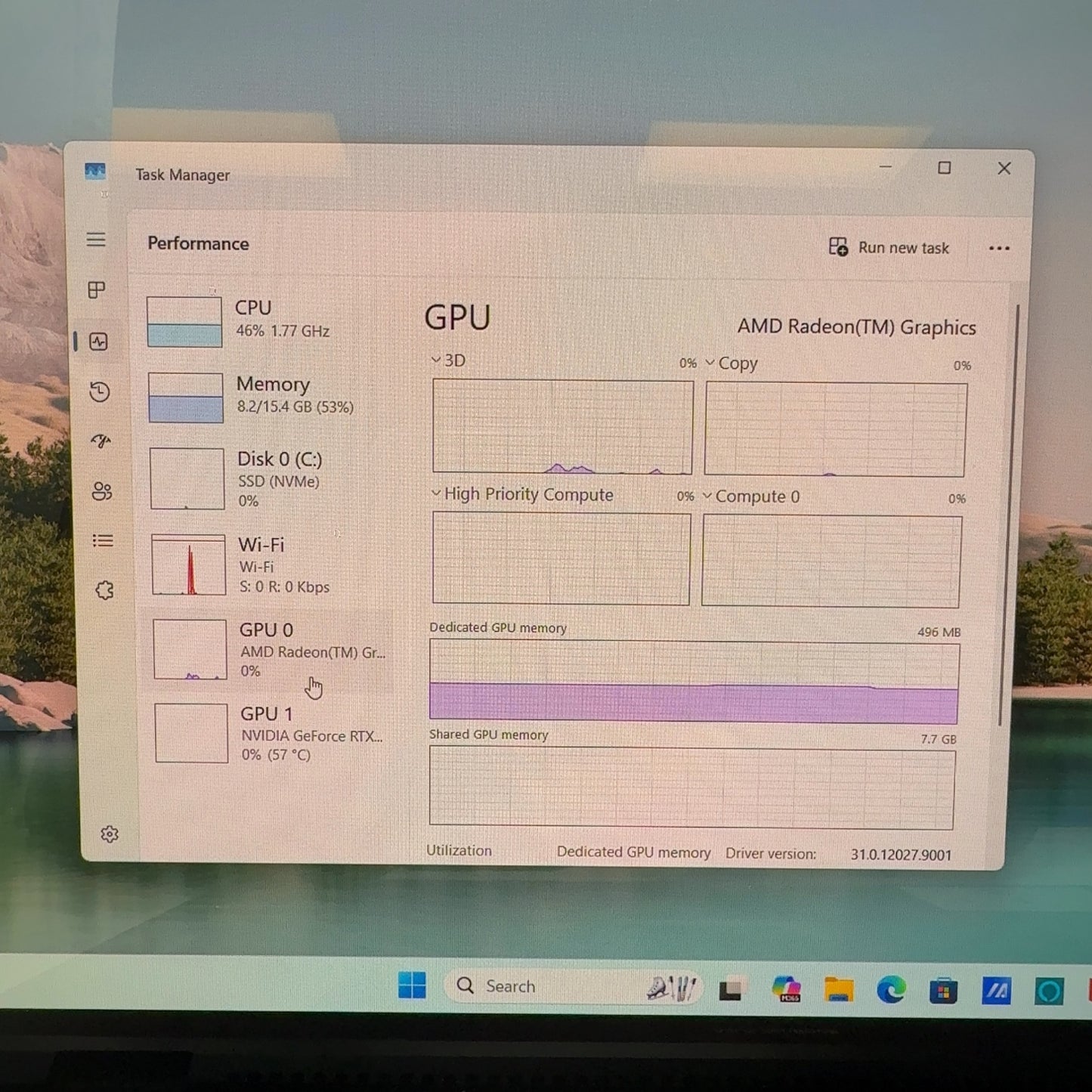The width and height of the screenshot is (1092, 1092).
Task: Click Run new task button
Action: pyautogui.click(x=889, y=248)
